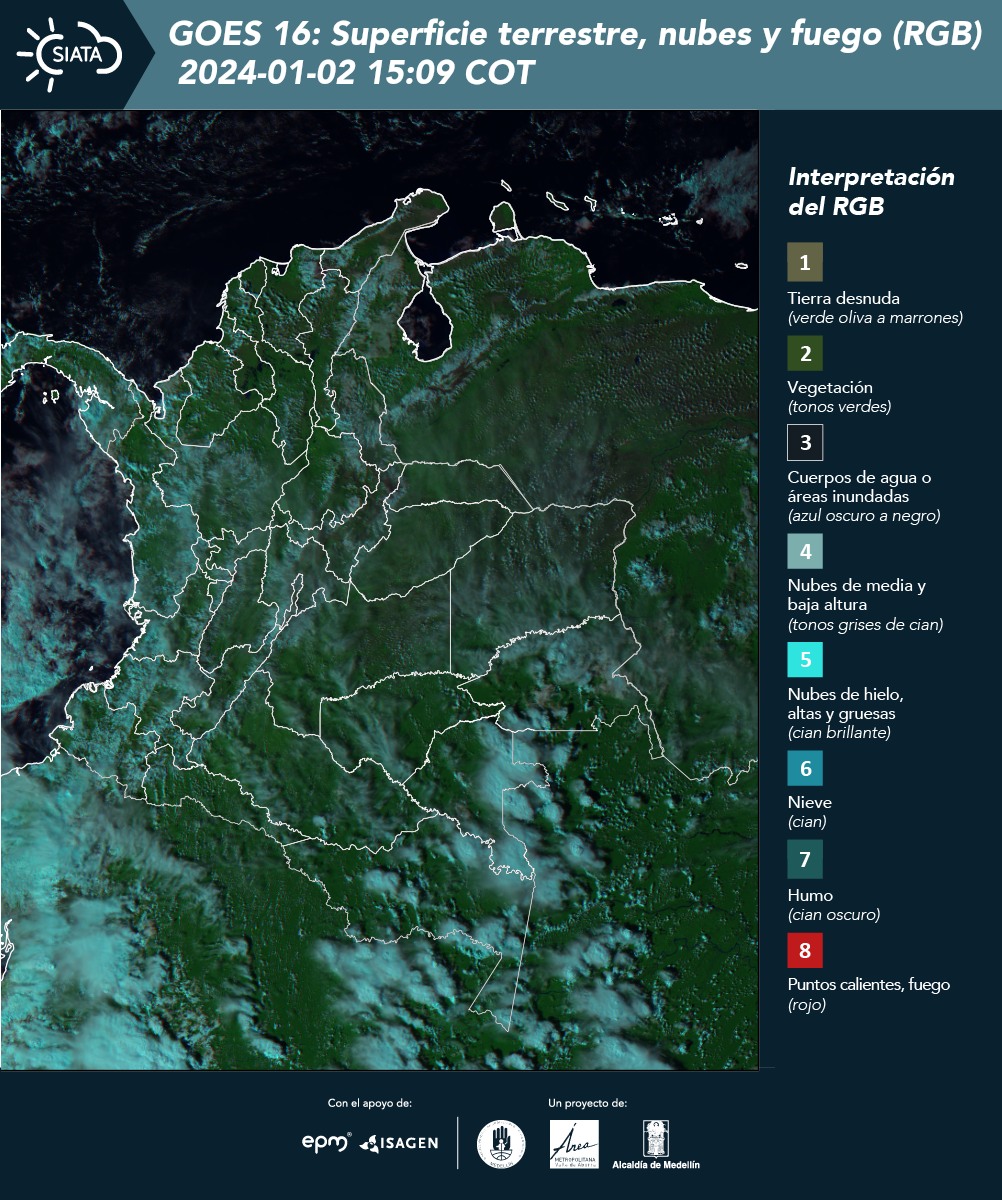The height and width of the screenshot is (1200, 1002).
Task: Click the ISAGEN logo in footer
Action: (399, 1142)
